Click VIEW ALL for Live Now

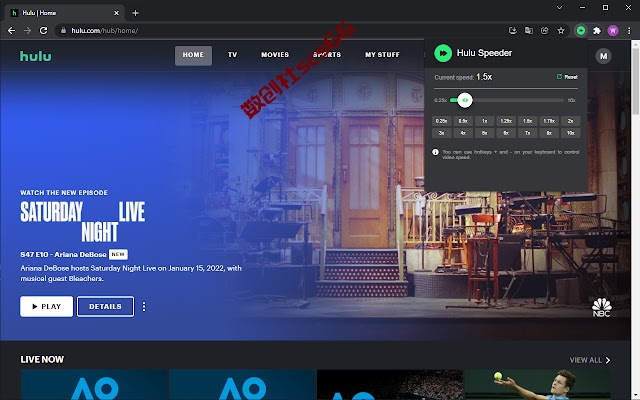(x=590, y=360)
